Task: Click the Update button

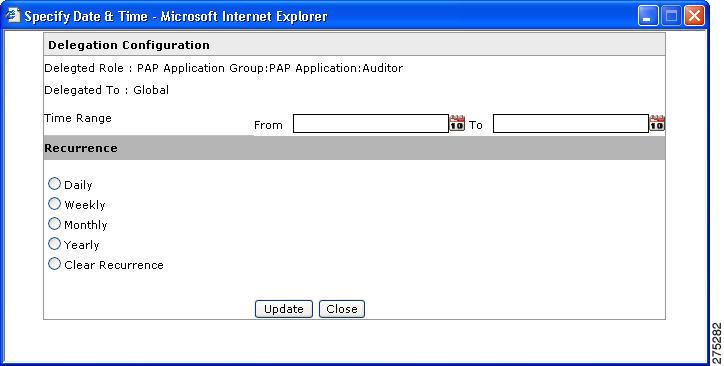Action: click(x=284, y=309)
